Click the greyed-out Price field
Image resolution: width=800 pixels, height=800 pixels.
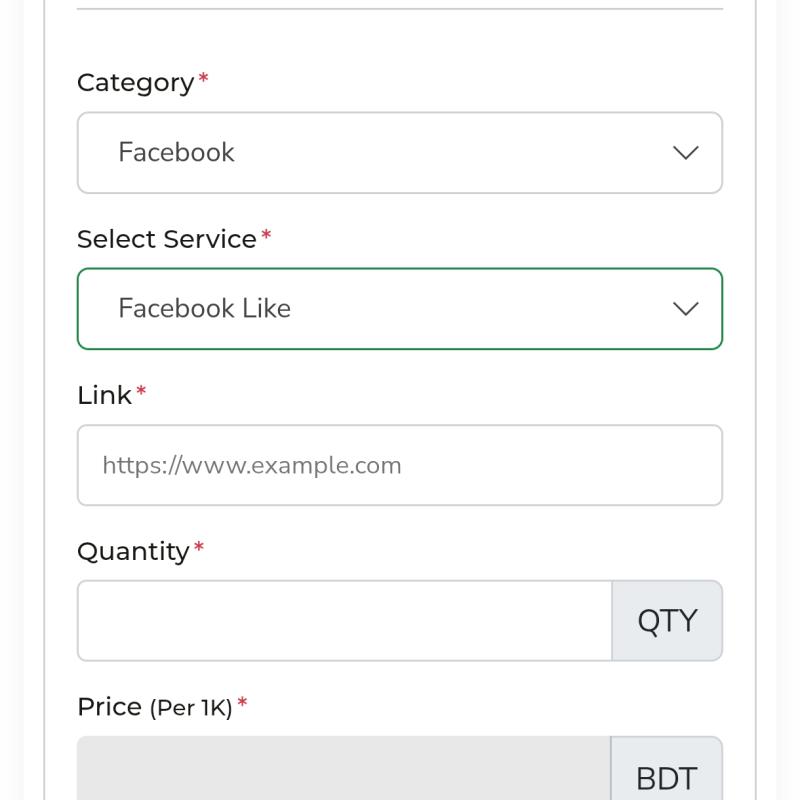344,768
